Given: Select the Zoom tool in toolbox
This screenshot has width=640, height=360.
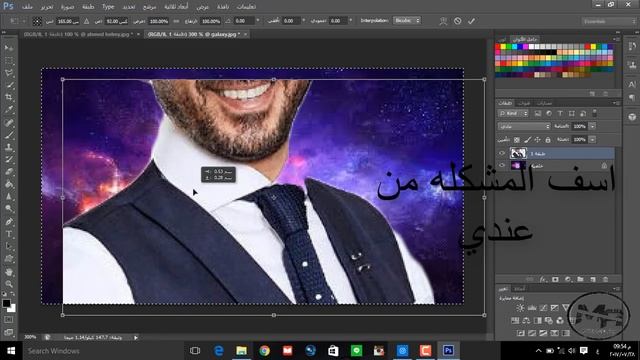Looking at the screenshot, I should point(9,284).
